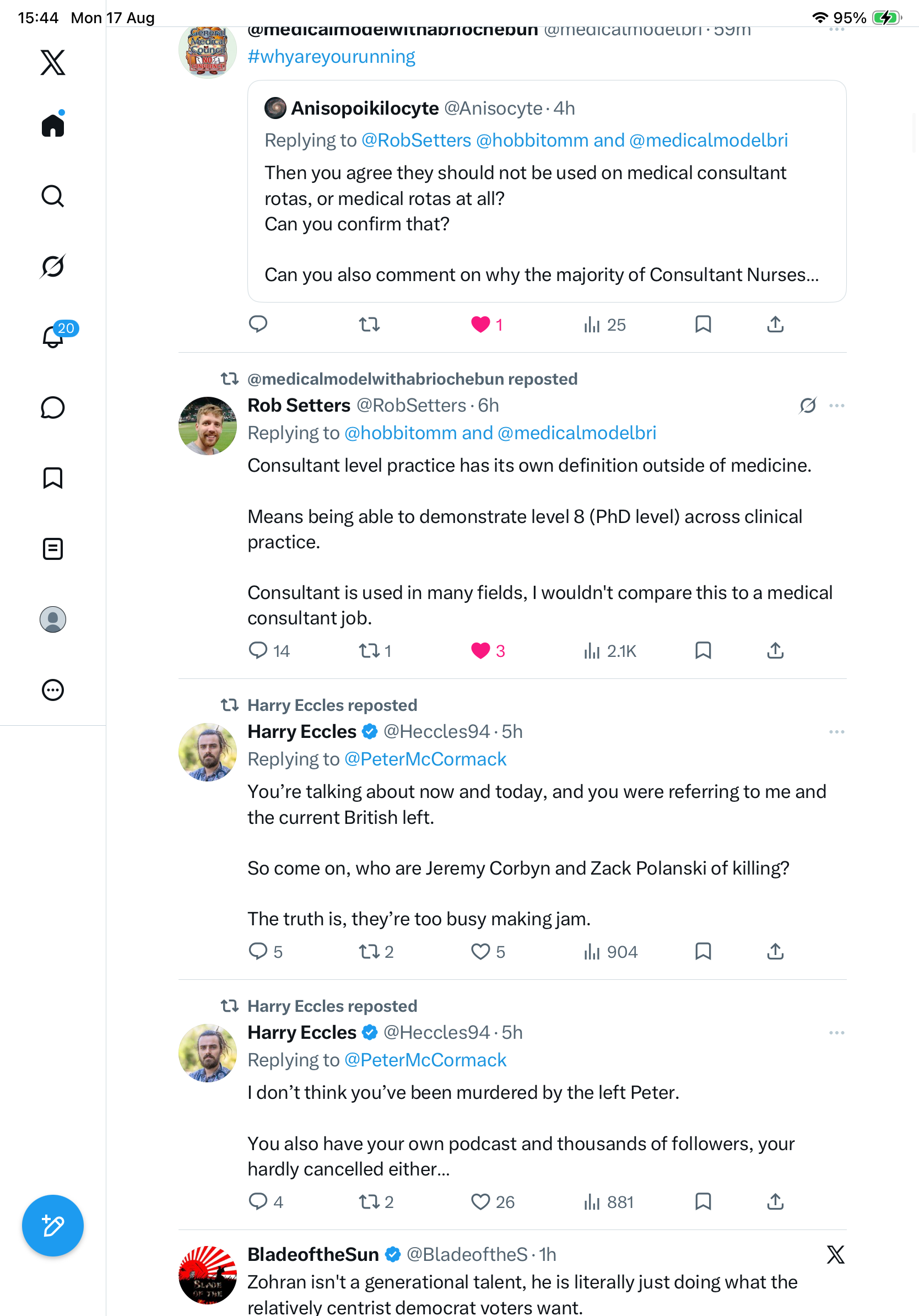This screenshot has width=919, height=1316.
Task: Open @PeterMcCormack mention in first Harry Eccles reply
Action: [x=425, y=759]
